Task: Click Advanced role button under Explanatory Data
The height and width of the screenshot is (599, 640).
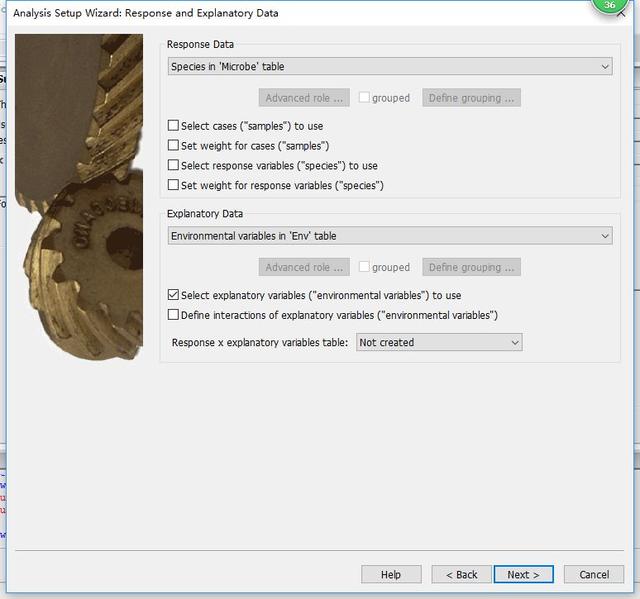Action: click(x=304, y=267)
